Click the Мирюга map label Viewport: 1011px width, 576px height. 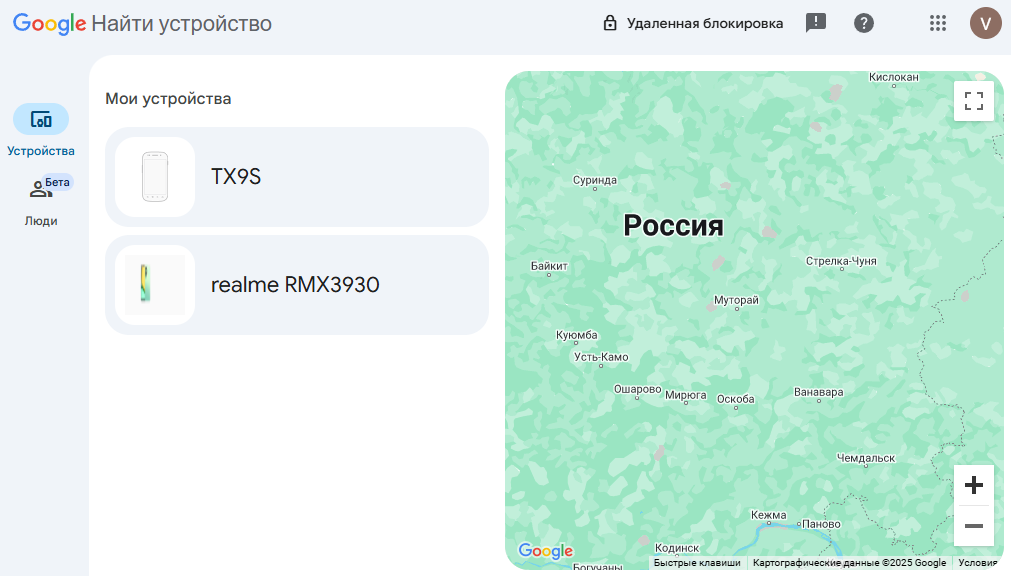click(685, 395)
